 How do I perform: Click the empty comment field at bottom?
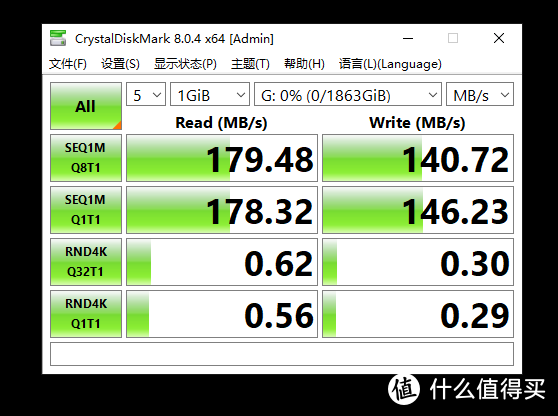click(282, 354)
